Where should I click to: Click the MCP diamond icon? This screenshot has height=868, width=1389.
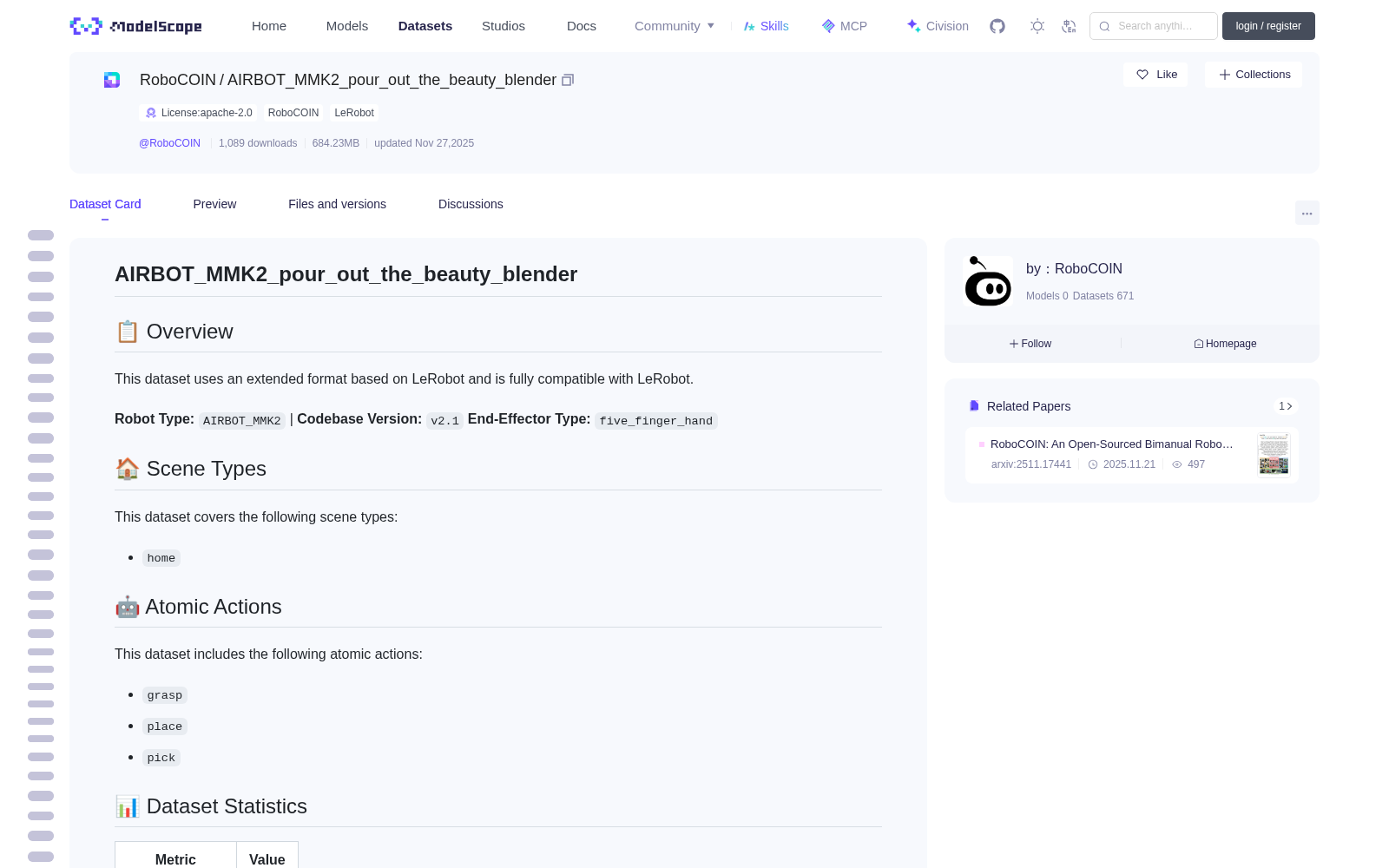pyautogui.click(x=828, y=26)
